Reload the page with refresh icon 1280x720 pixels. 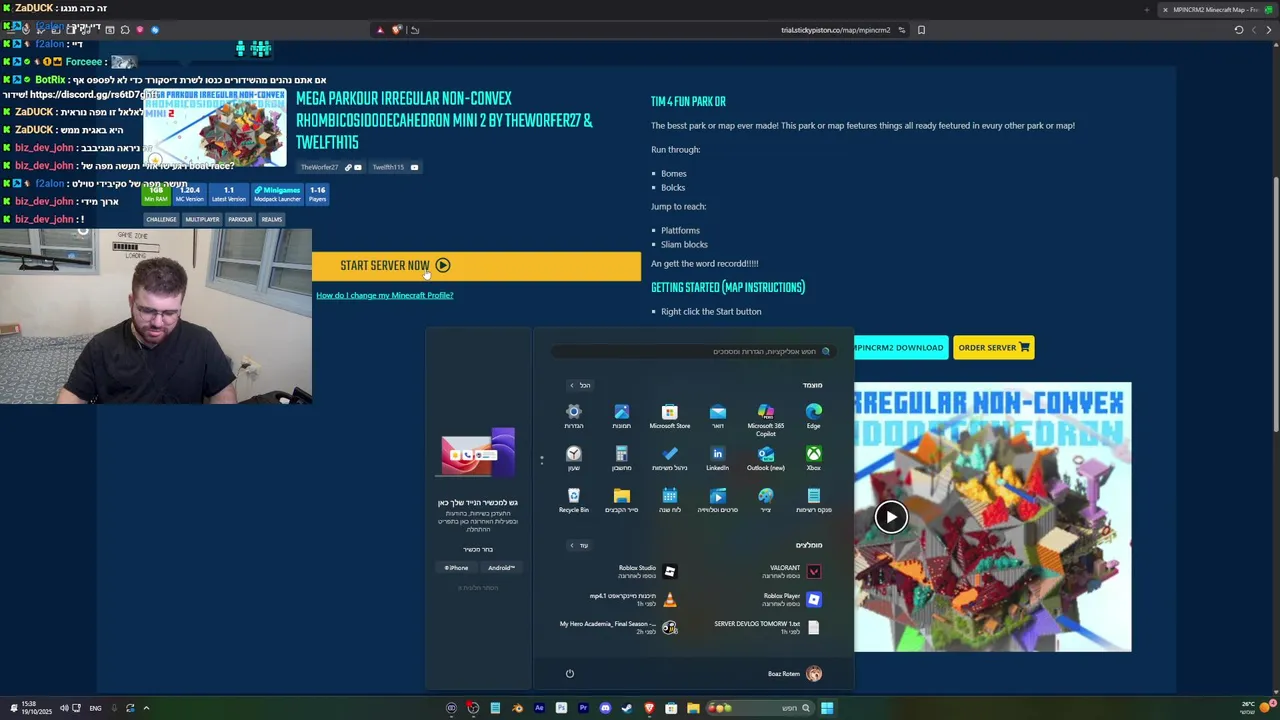tap(1239, 30)
